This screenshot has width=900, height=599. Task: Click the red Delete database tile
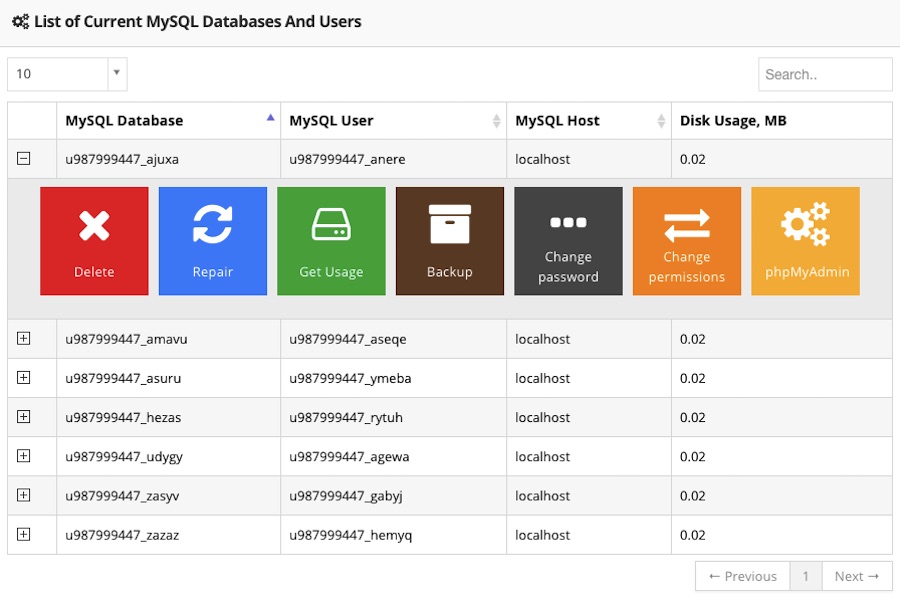tap(94, 241)
